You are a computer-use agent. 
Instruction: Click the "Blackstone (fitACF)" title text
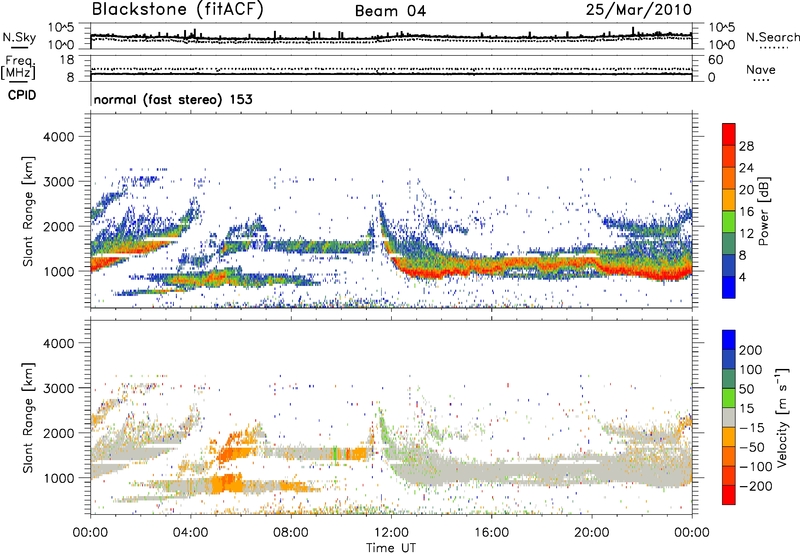178,10
